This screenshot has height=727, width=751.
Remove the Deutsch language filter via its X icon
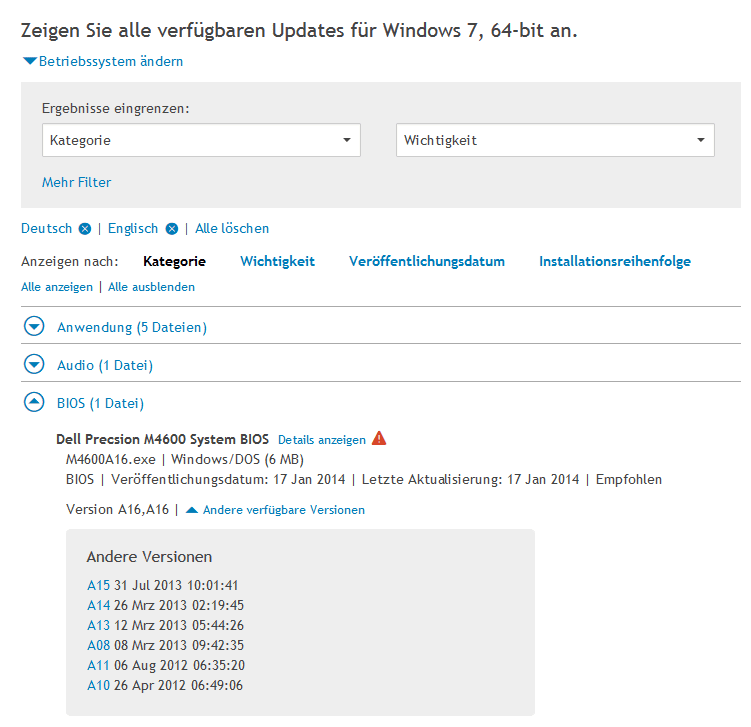click(85, 229)
